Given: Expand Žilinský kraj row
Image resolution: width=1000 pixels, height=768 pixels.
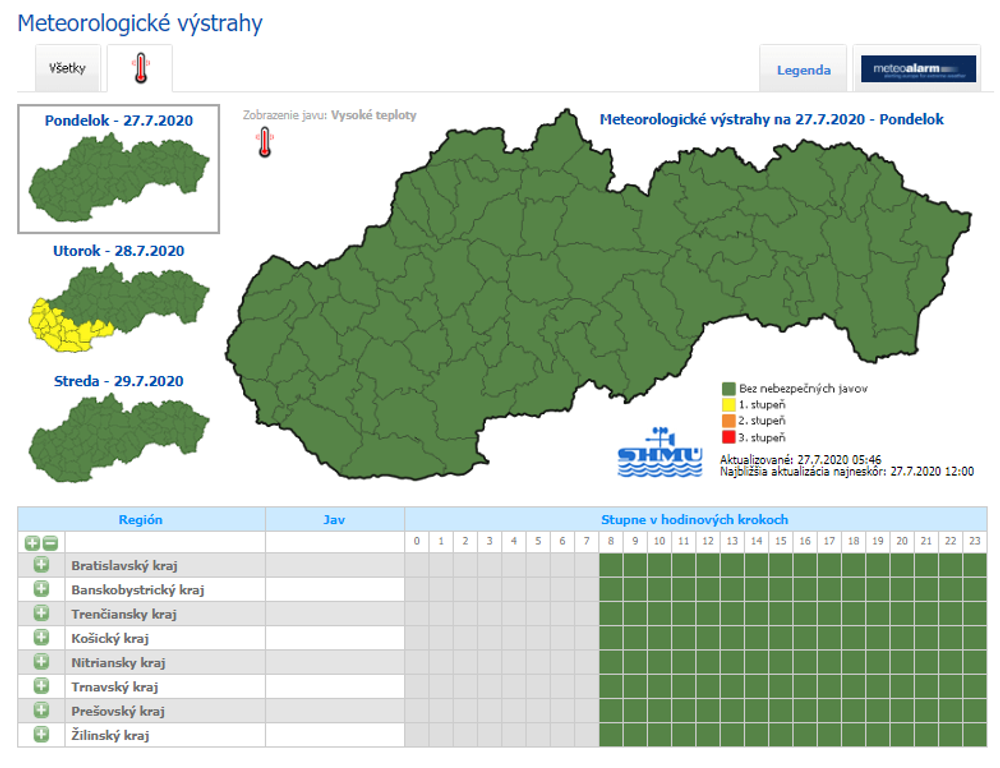Looking at the screenshot, I should [41, 735].
